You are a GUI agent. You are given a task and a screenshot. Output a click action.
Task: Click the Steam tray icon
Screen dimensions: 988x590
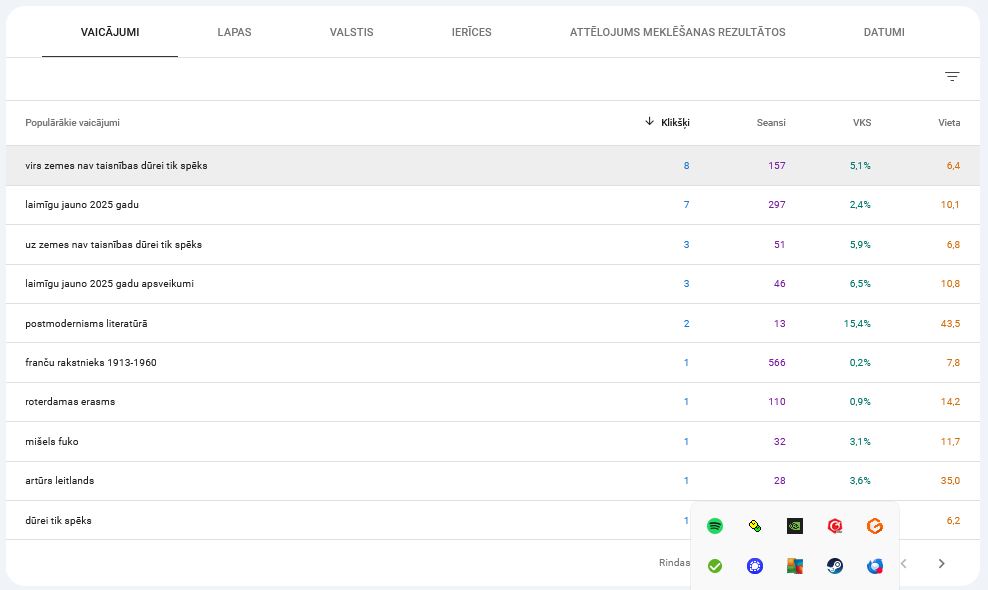pyautogui.click(x=835, y=566)
